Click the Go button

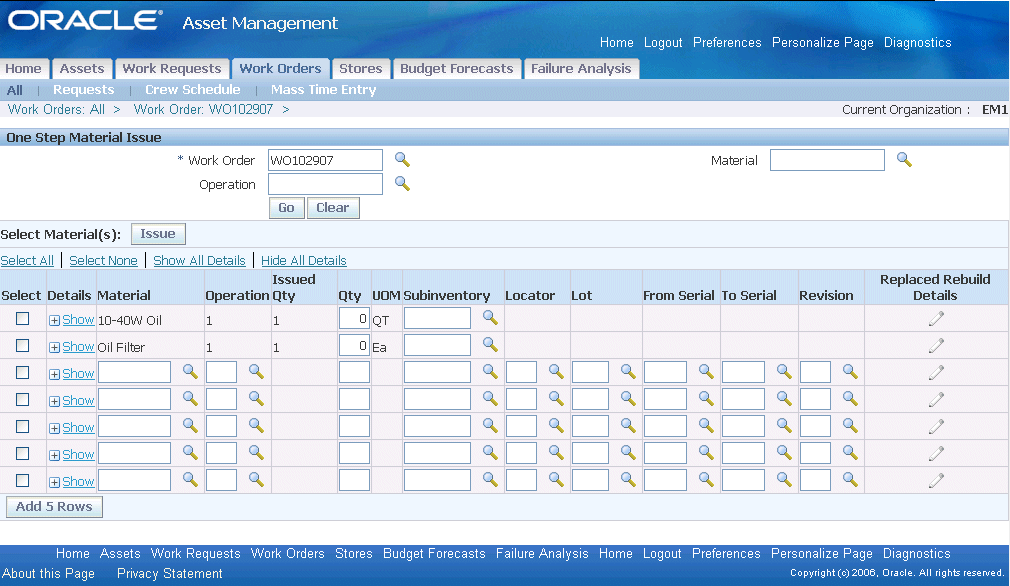coord(287,208)
